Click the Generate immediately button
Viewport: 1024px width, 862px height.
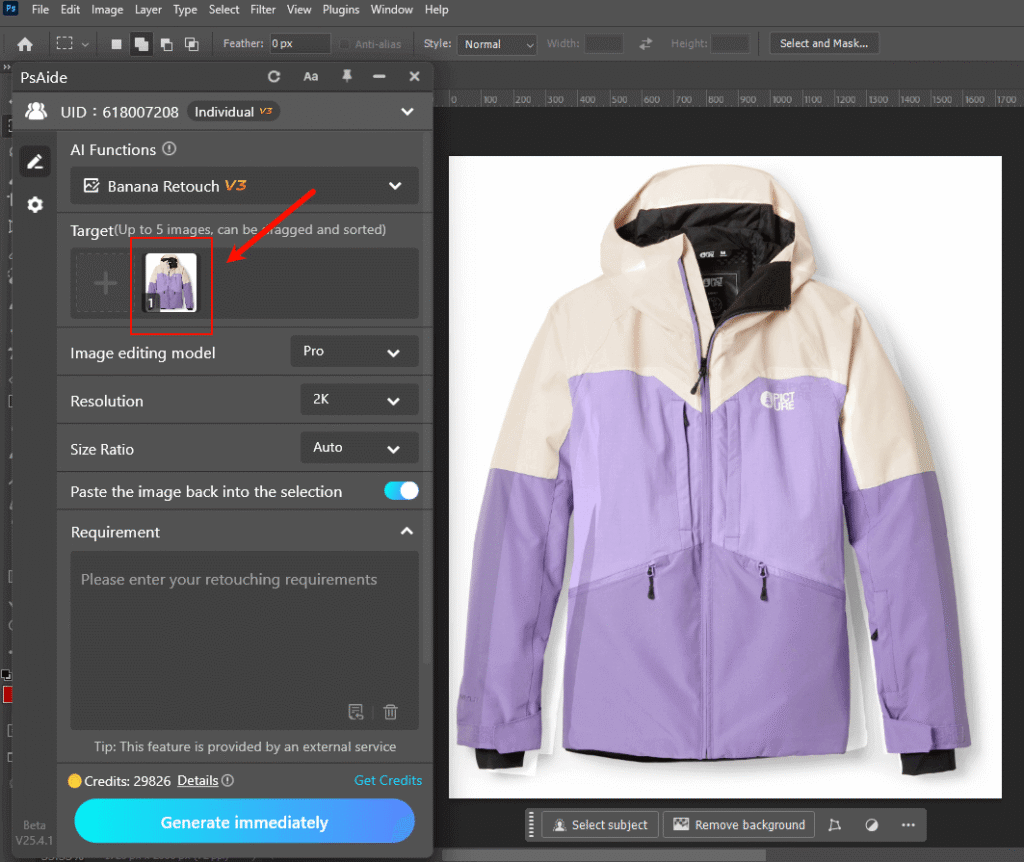244,821
